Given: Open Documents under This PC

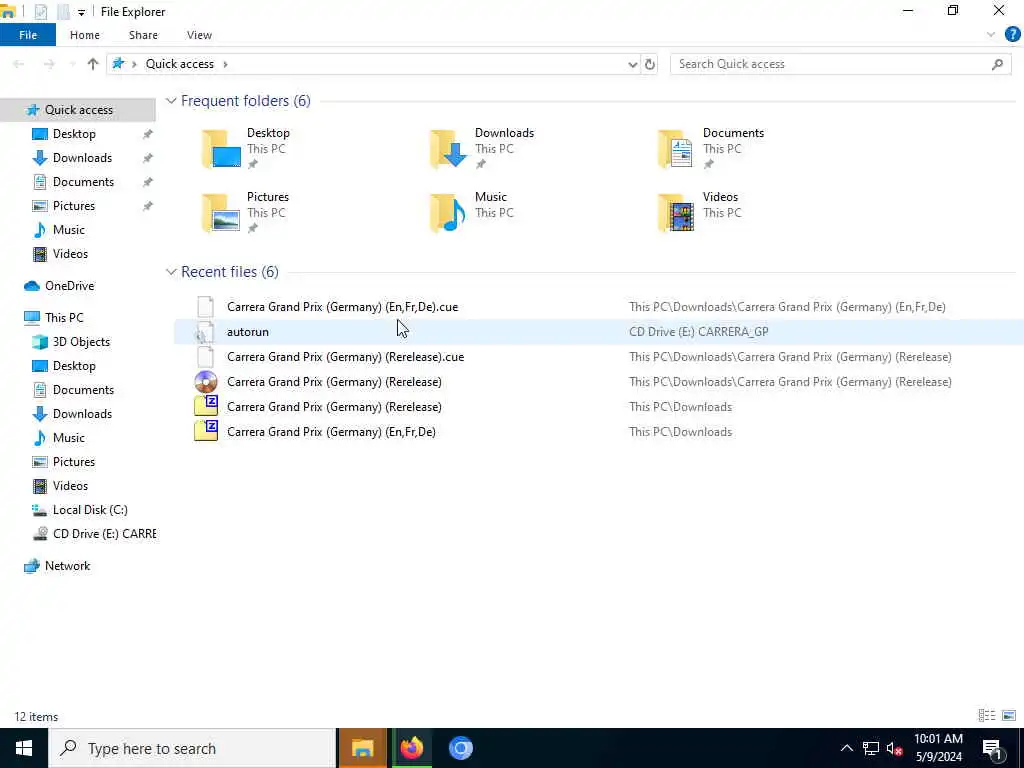Looking at the screenshot, I should [x=83, y=390].
